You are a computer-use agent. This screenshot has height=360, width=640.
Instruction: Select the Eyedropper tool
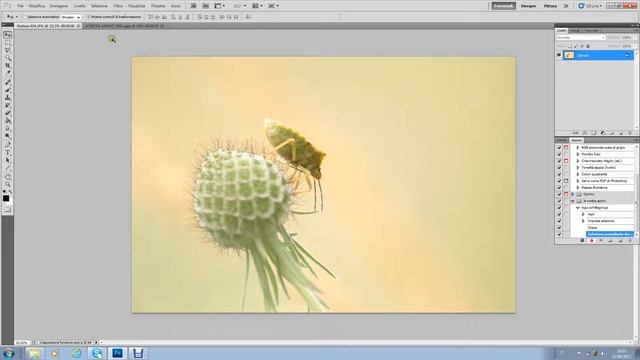click(7, 73)
